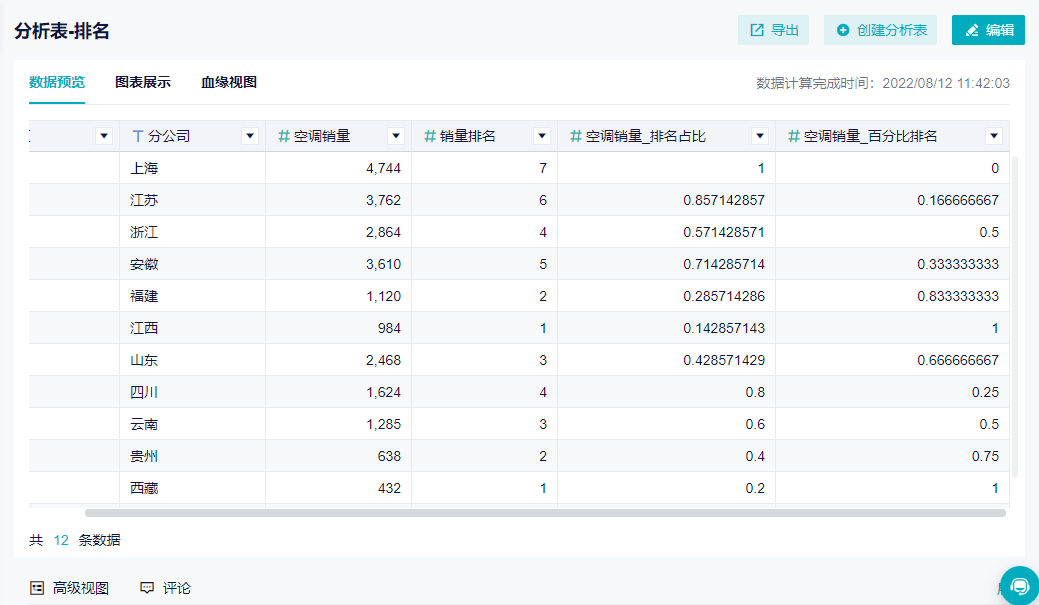Click the plus icon on 创建分析表
Screen dimensions: 1039x605
coord(843,30)
